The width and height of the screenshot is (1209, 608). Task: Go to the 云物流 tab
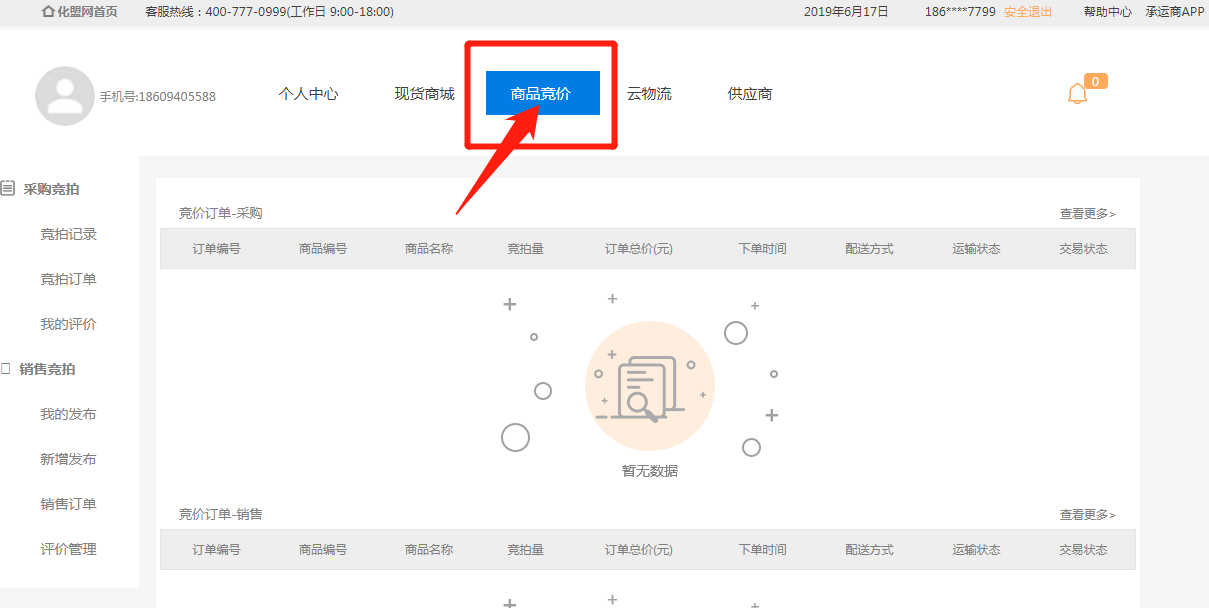649,94
